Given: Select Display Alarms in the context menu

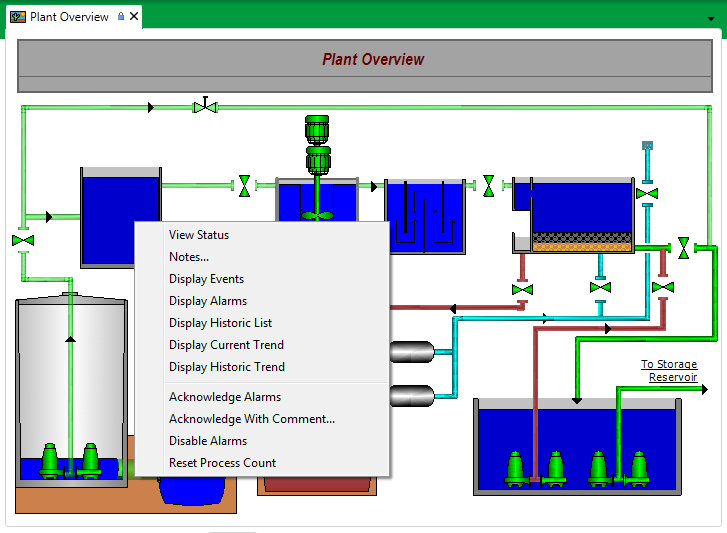Looking at the screenshot, I should click(208, 301).
